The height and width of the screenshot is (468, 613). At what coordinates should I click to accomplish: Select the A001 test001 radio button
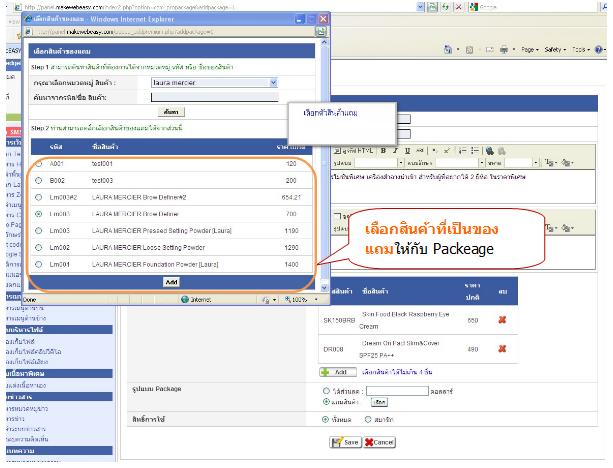tap(38, 164)
